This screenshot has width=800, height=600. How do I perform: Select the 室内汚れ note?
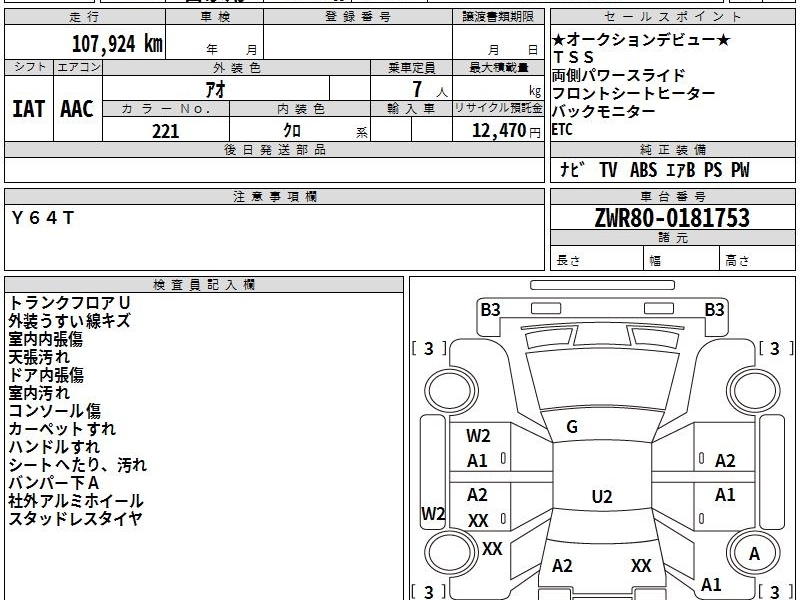[39, 393]
